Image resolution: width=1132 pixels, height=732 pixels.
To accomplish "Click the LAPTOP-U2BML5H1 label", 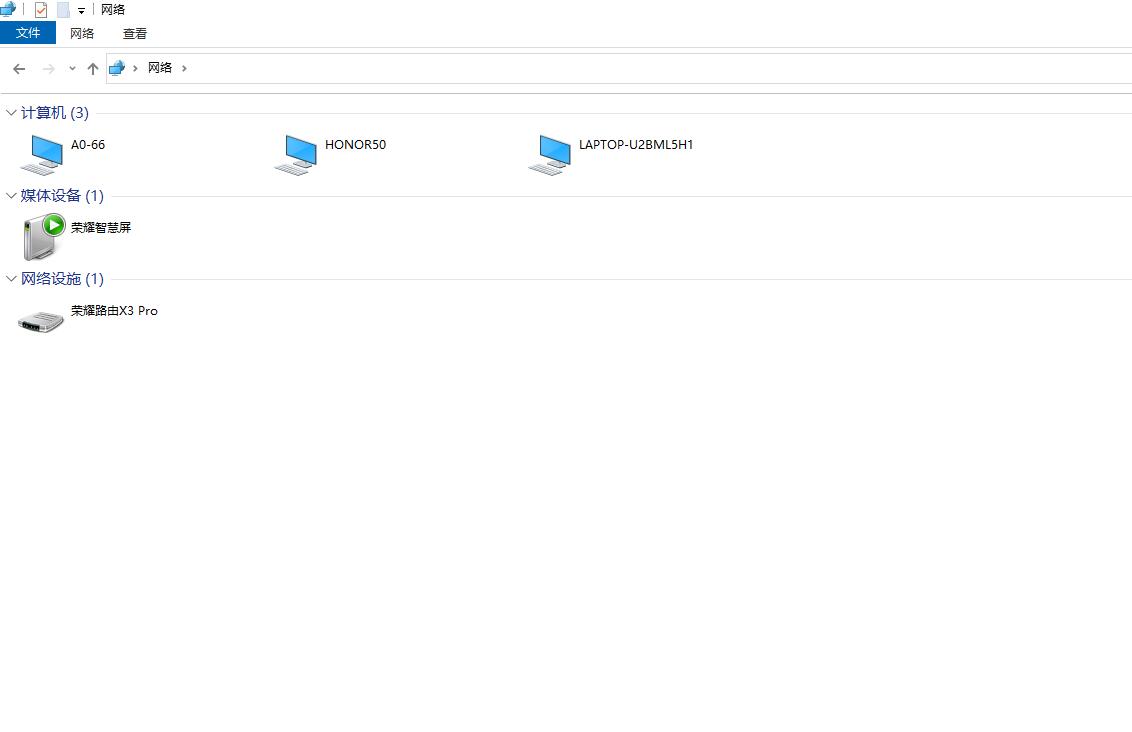I will pyautogui.click(x=636, y=144).
